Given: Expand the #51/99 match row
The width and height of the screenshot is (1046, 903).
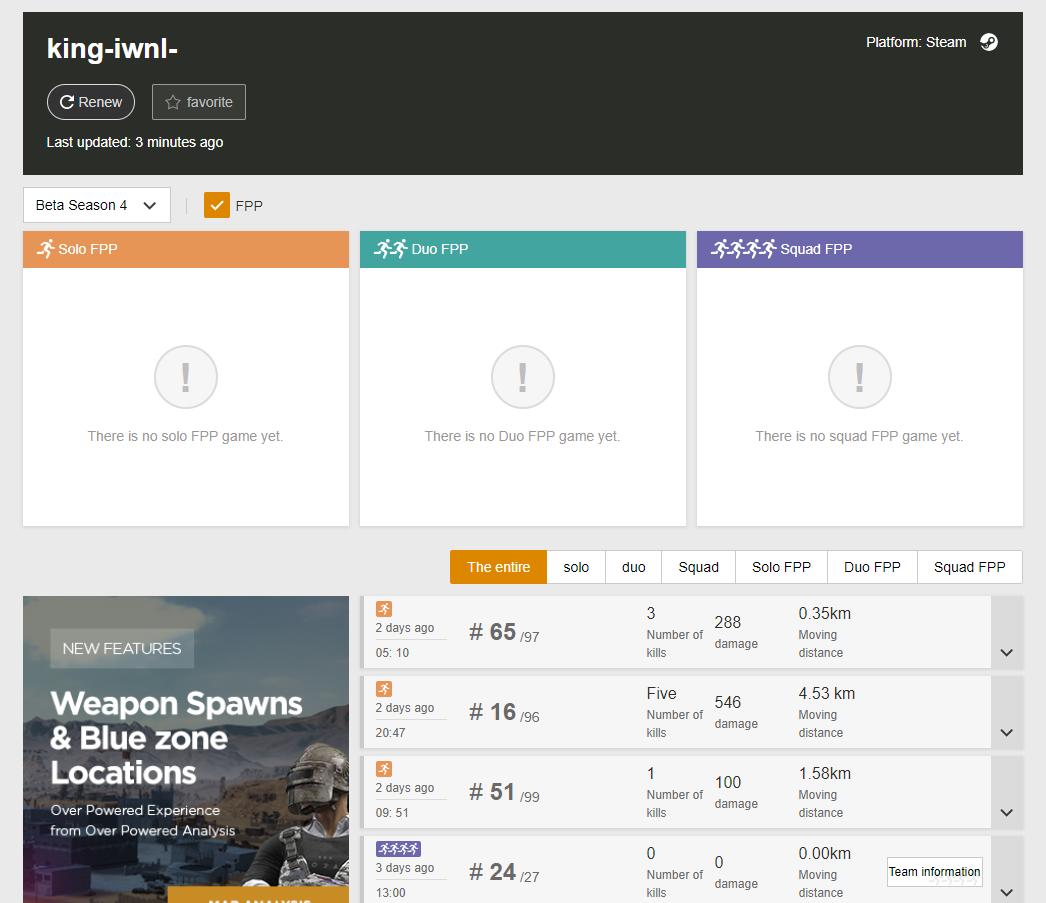Looking at the screenshot, I should [1007, 792].
